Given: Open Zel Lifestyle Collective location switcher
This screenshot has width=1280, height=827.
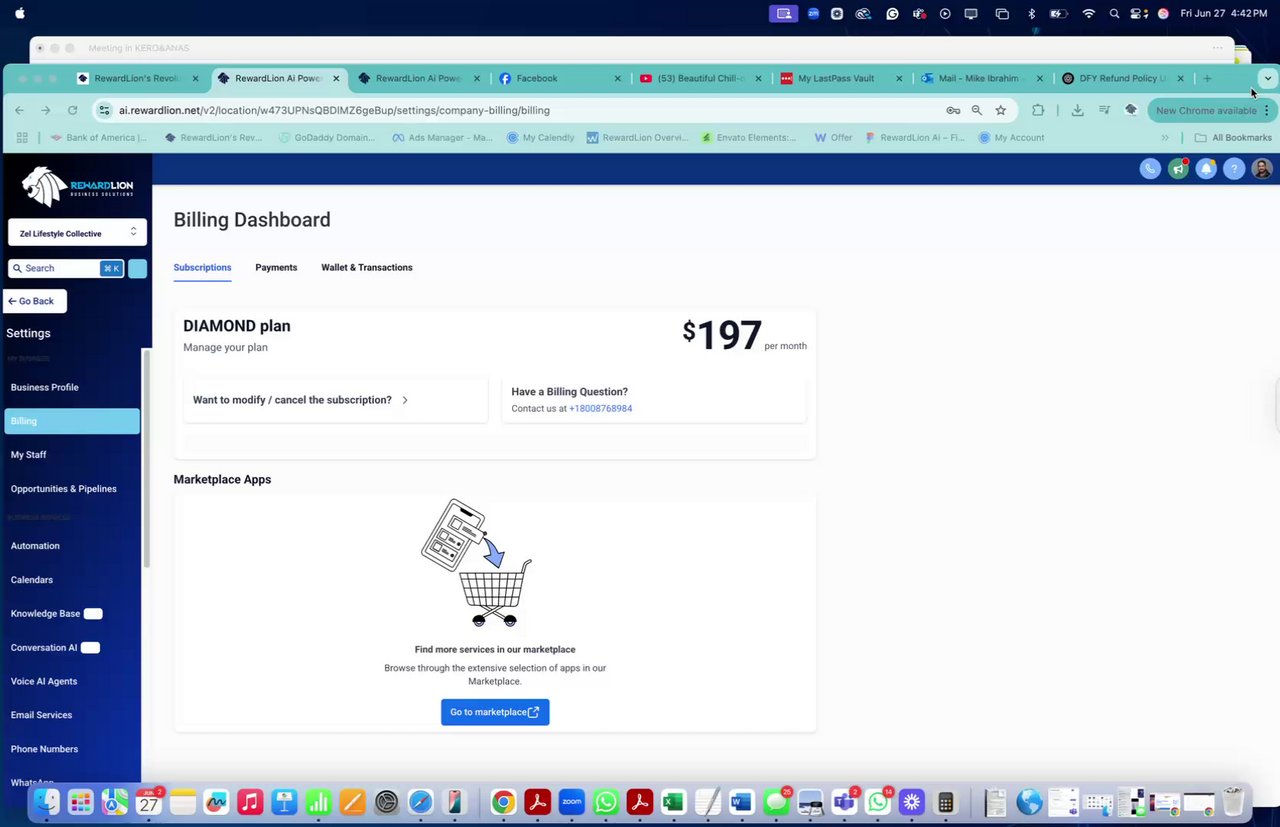Looking at the screenshot, I should [77, 233].
